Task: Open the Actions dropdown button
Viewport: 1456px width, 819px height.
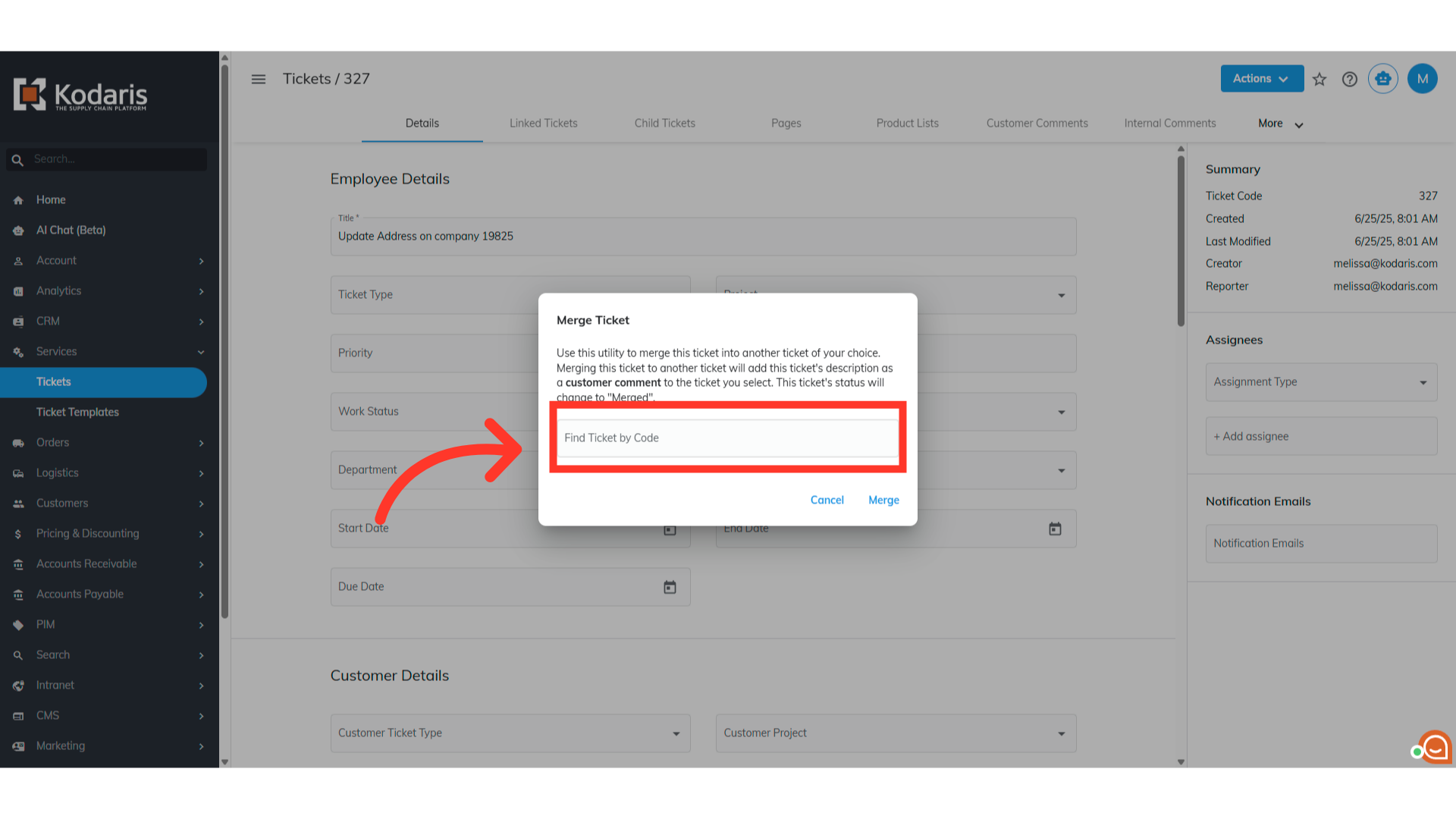Action: coord(1261,79)
